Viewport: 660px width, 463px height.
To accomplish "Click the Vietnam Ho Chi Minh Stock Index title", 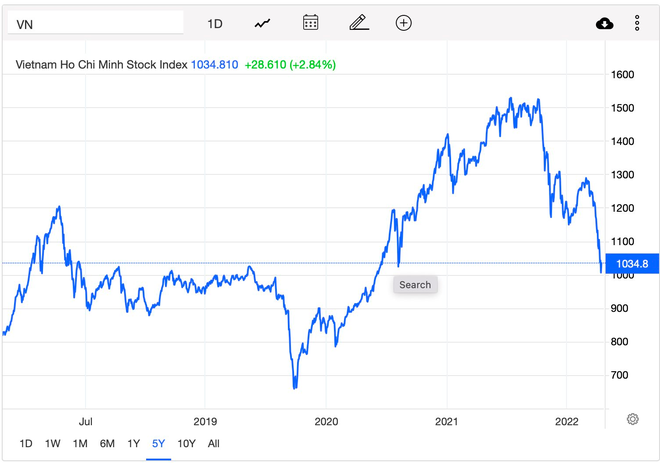I will tap(101, 65).
